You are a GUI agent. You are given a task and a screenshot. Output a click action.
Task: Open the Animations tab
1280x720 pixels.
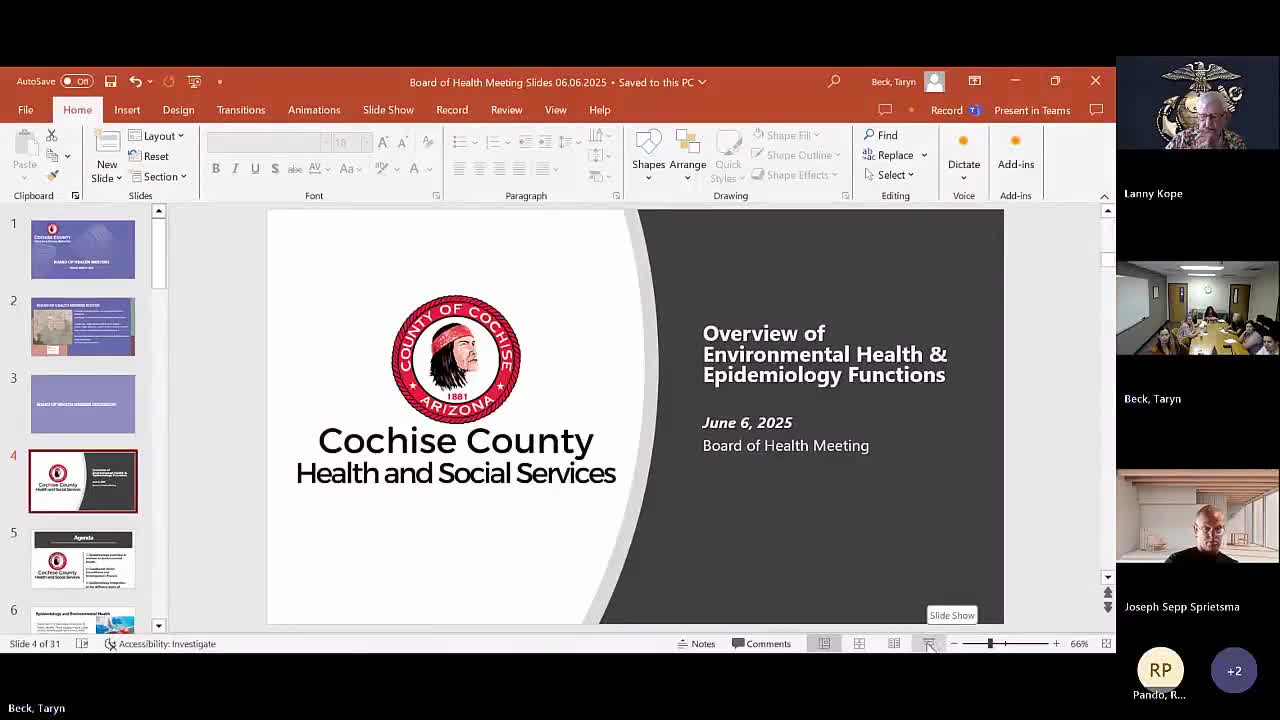pos(314,110)
